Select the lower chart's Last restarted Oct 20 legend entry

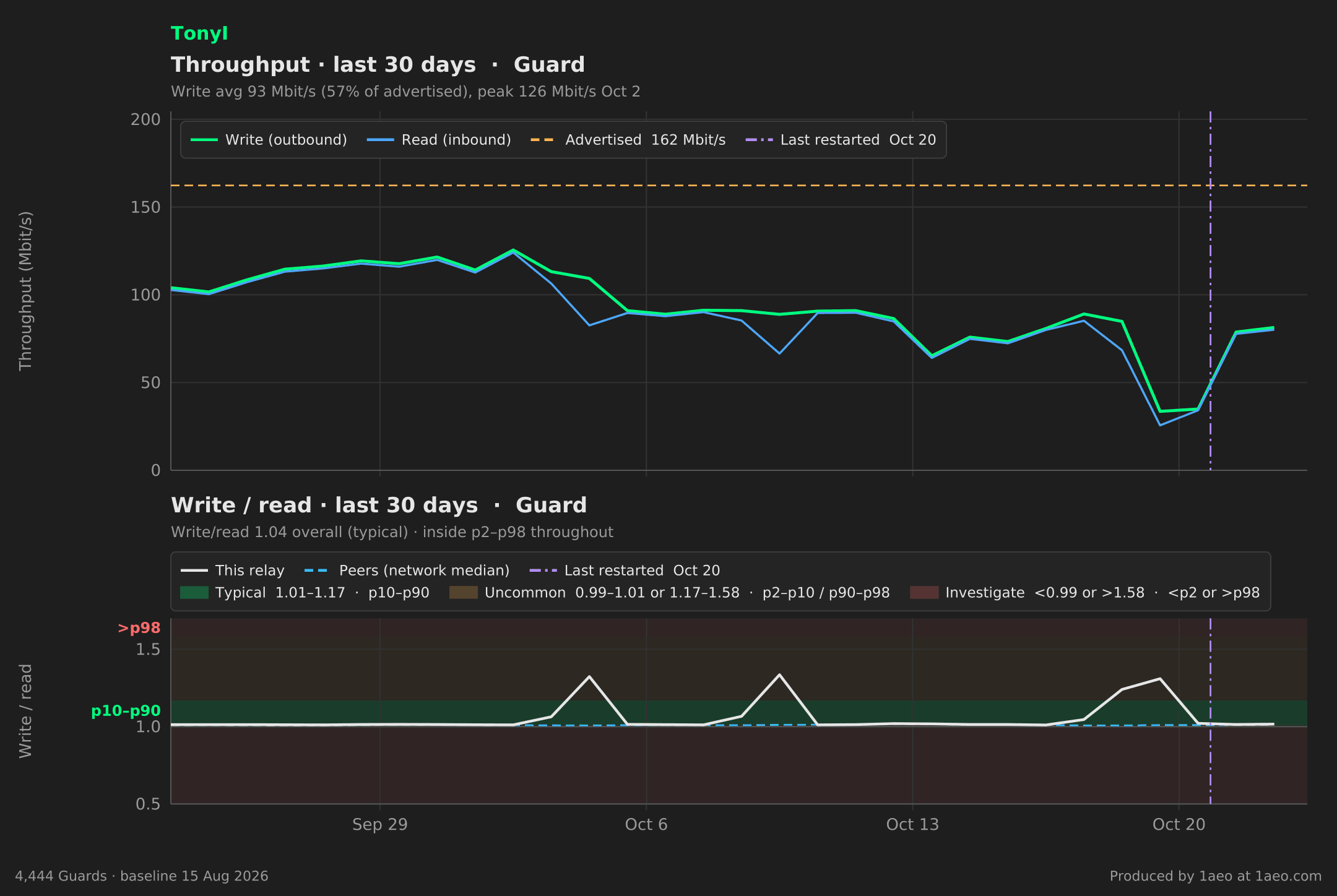click(x=625, y=571)
